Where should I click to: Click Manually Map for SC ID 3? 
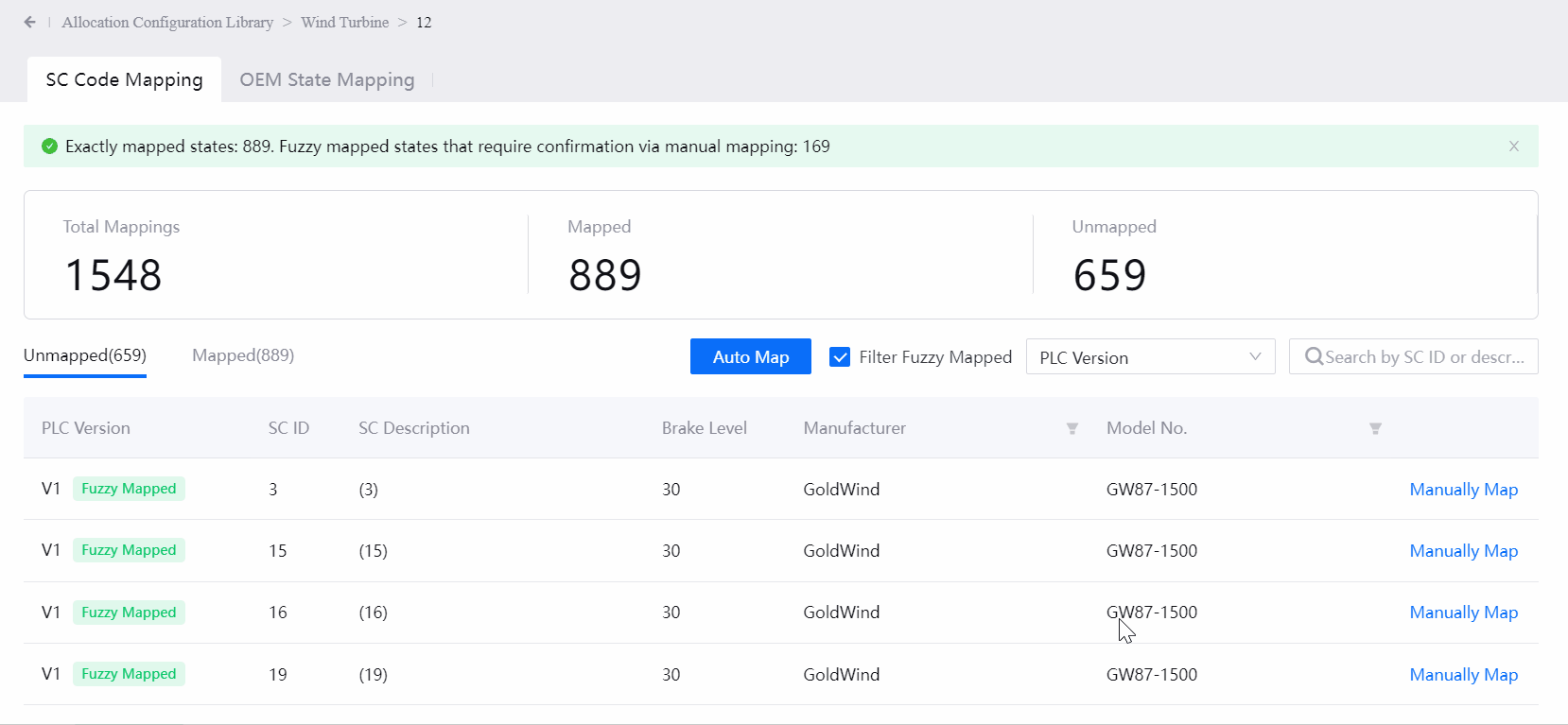[x=1463, y=490]
